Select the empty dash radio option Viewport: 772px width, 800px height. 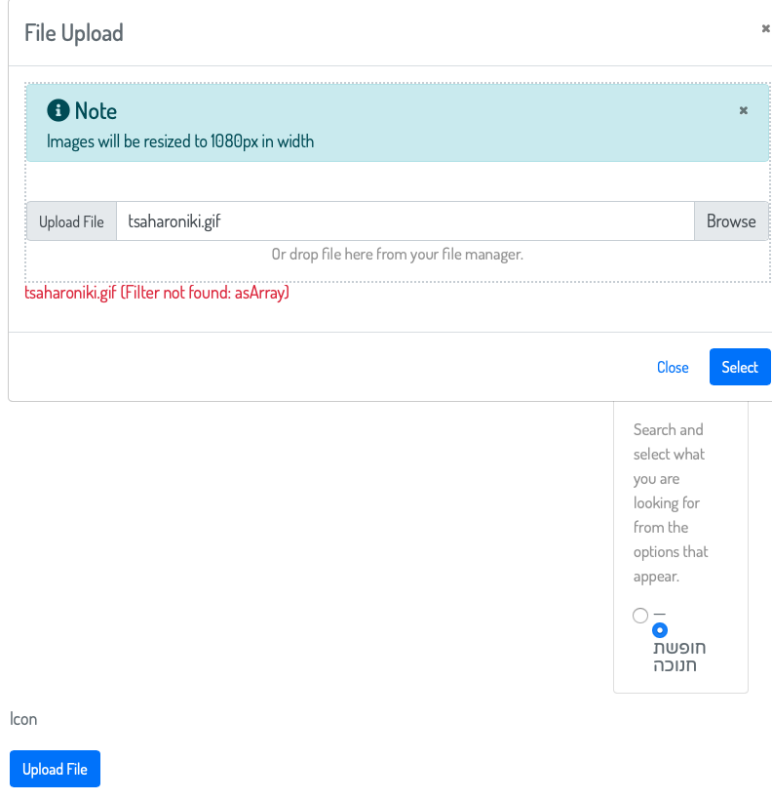click(640, 615)
